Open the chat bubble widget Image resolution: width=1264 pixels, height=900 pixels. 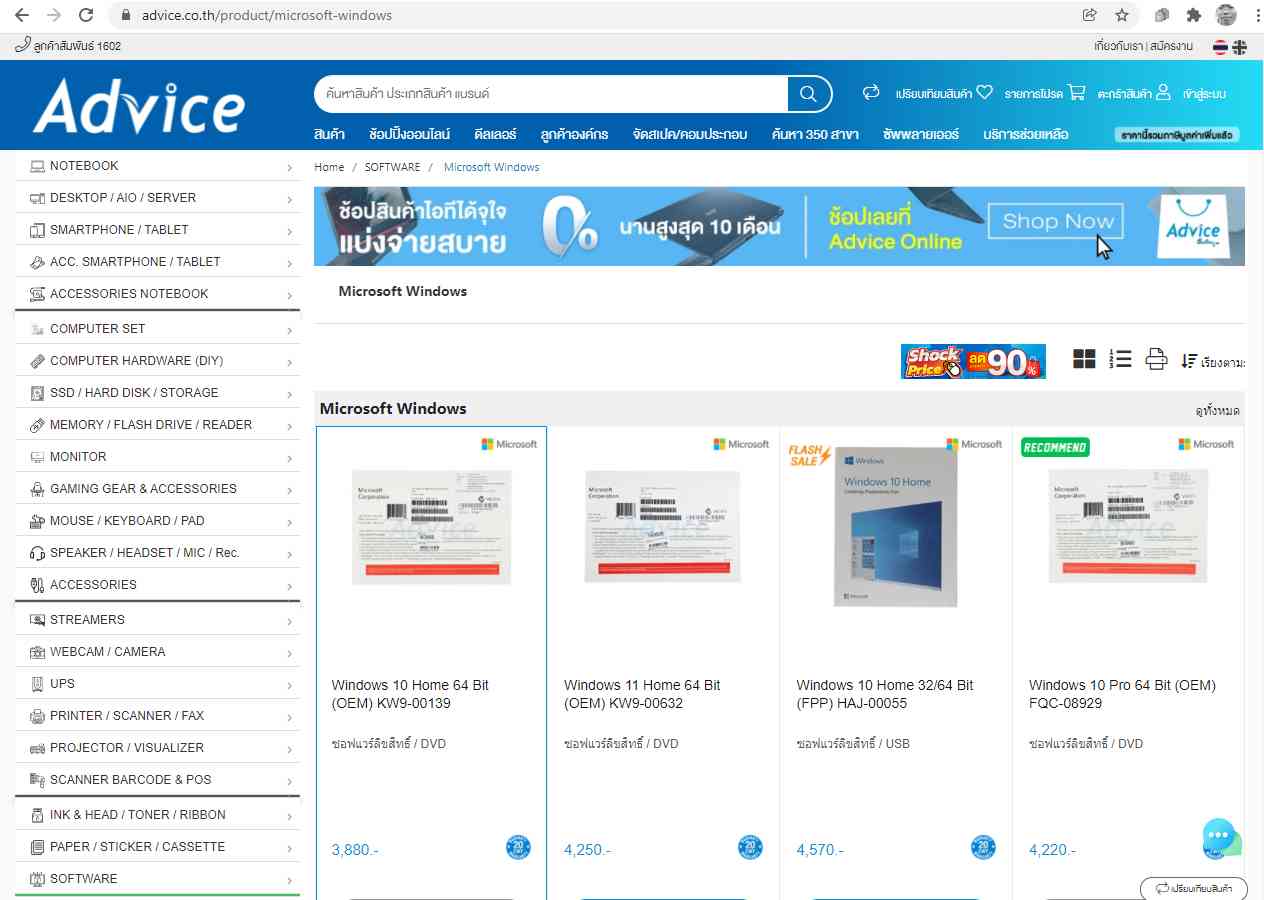click(x=1220, y=836)
